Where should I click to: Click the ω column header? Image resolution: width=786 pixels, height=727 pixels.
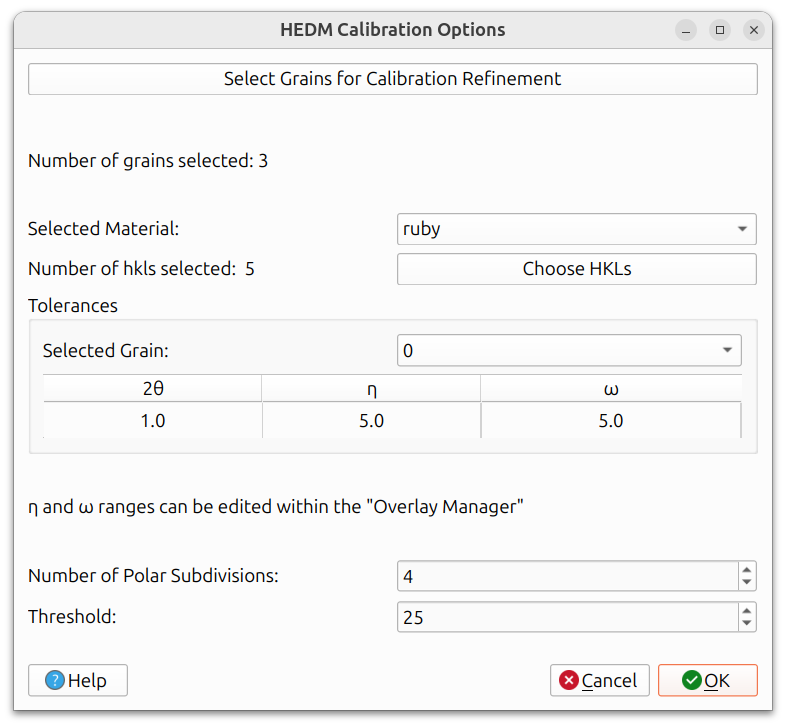click(611, 389)
